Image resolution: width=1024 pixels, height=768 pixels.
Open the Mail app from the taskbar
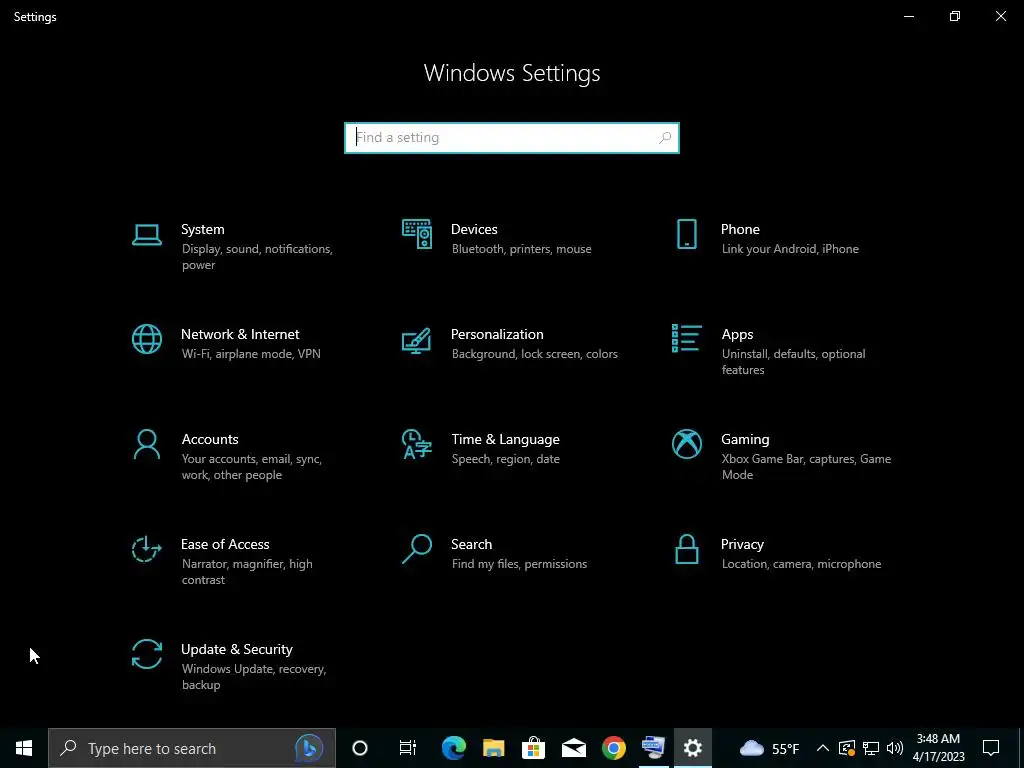tap(573, 748)
